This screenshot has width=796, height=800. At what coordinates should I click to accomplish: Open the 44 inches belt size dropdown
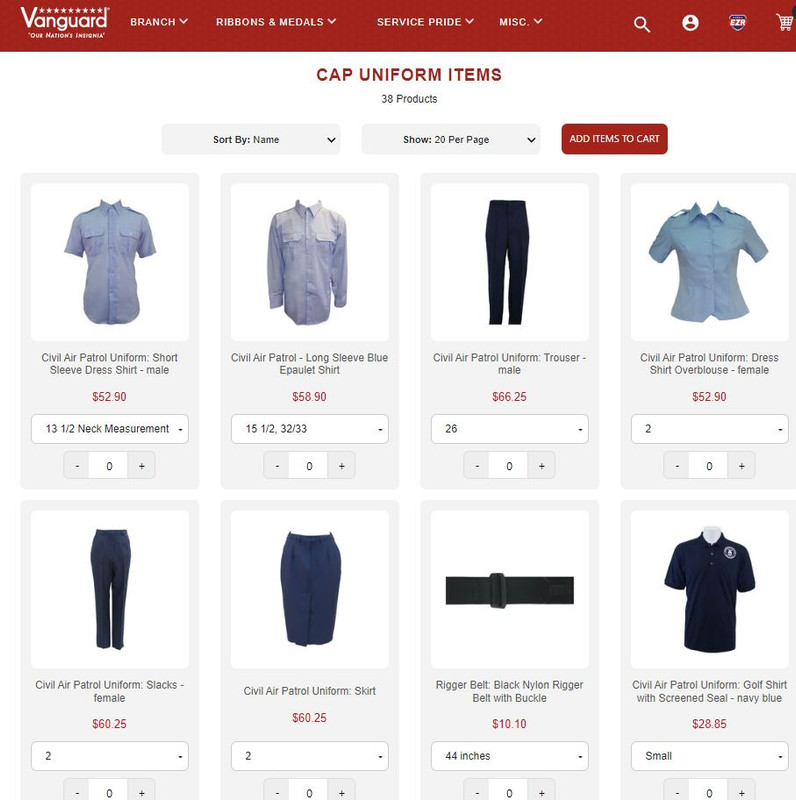(509, 756)
